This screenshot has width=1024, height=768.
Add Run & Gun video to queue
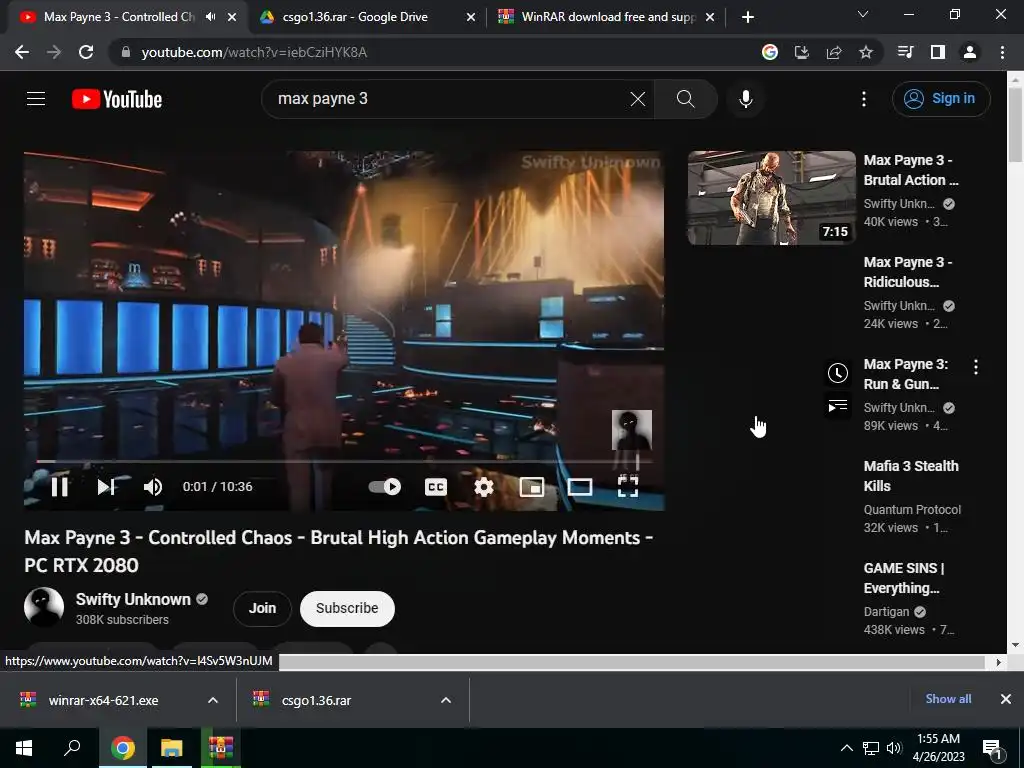pyautogui.click(x=838, y=406)
